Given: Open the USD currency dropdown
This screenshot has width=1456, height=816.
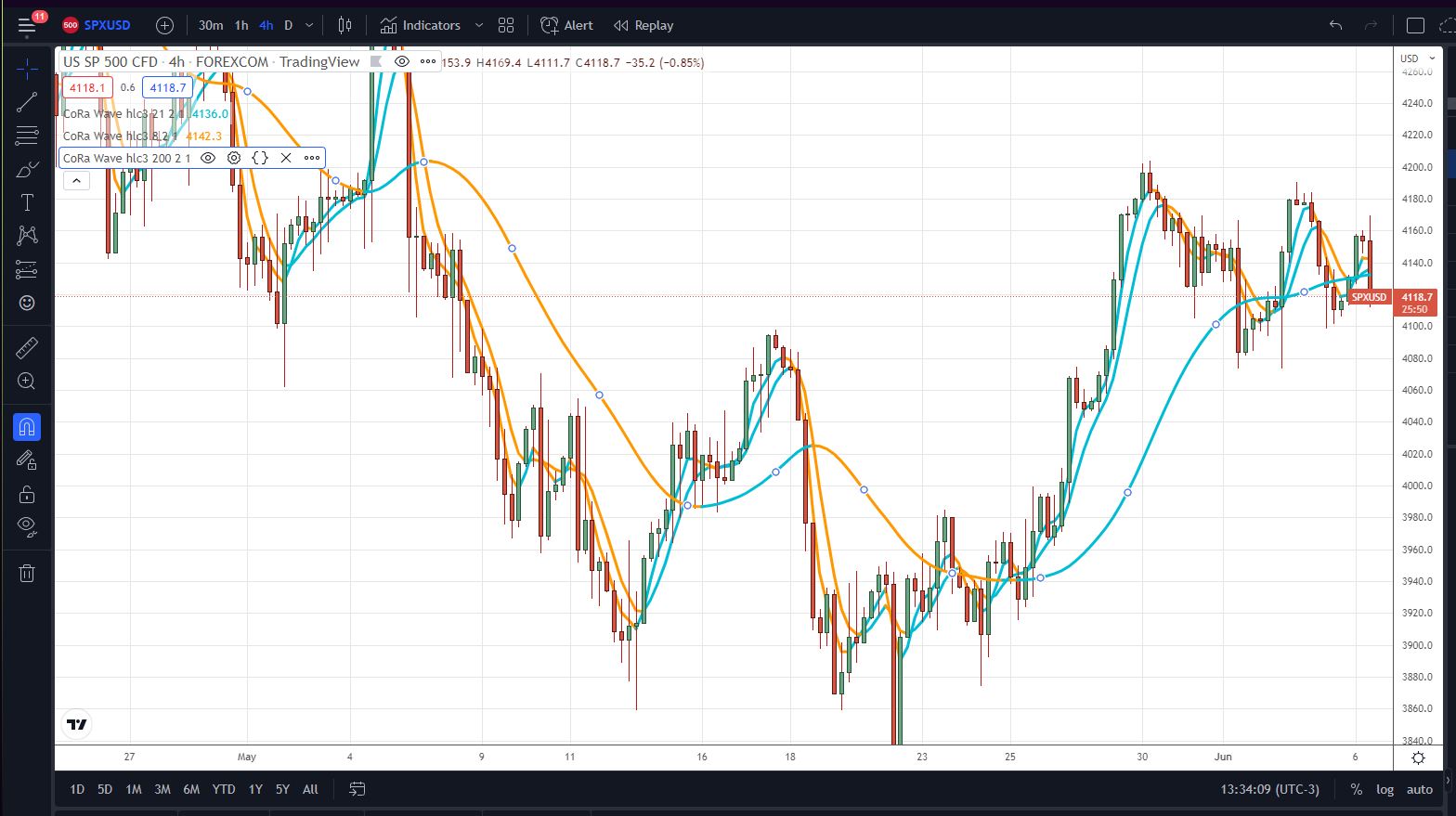Looking at the screenshot, I should coord(1417,58).
